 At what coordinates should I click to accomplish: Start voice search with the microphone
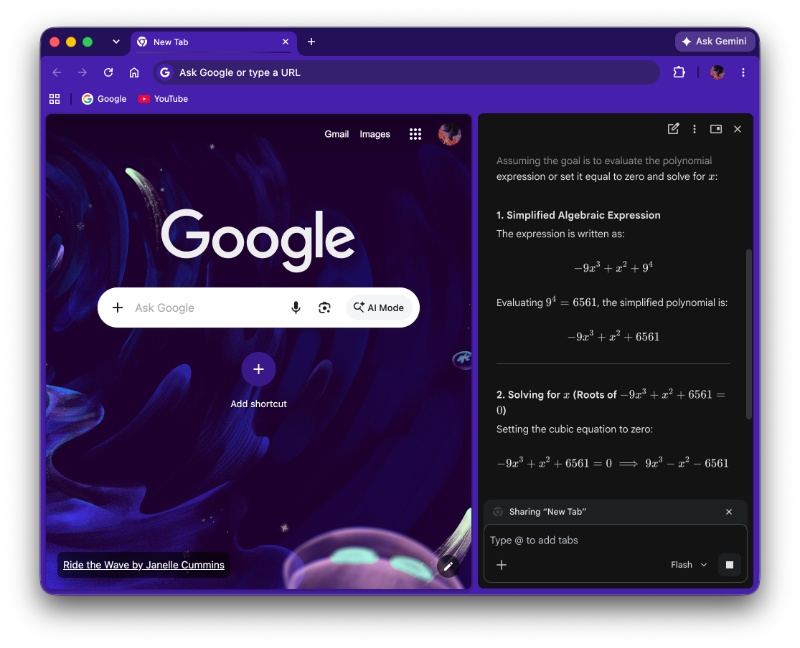[295, 308]
